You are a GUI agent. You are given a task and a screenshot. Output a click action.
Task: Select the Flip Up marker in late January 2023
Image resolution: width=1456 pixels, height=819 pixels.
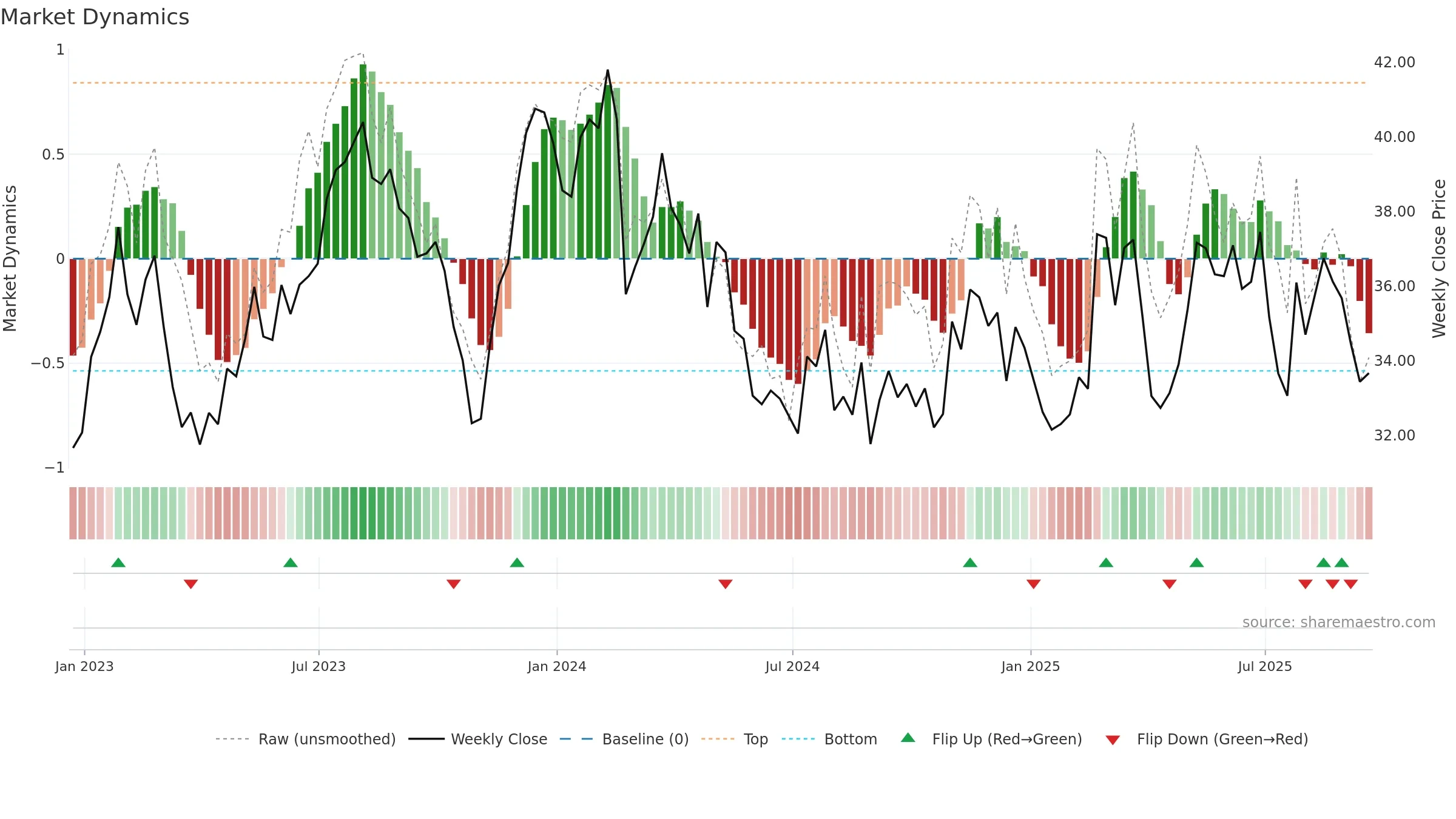(118, 562)
